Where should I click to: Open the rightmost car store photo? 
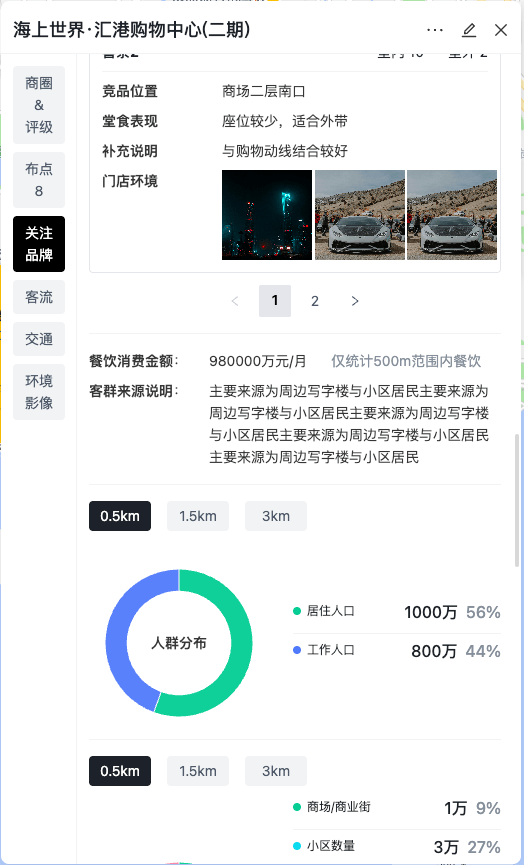click(x=452, y=215)
